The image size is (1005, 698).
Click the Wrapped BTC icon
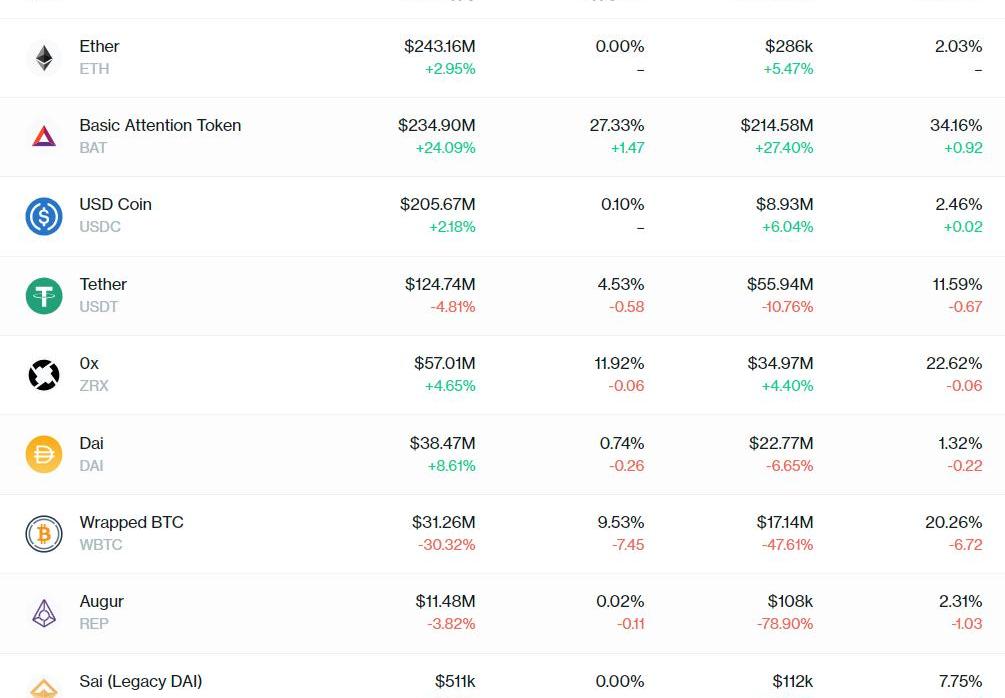[44, 534]
